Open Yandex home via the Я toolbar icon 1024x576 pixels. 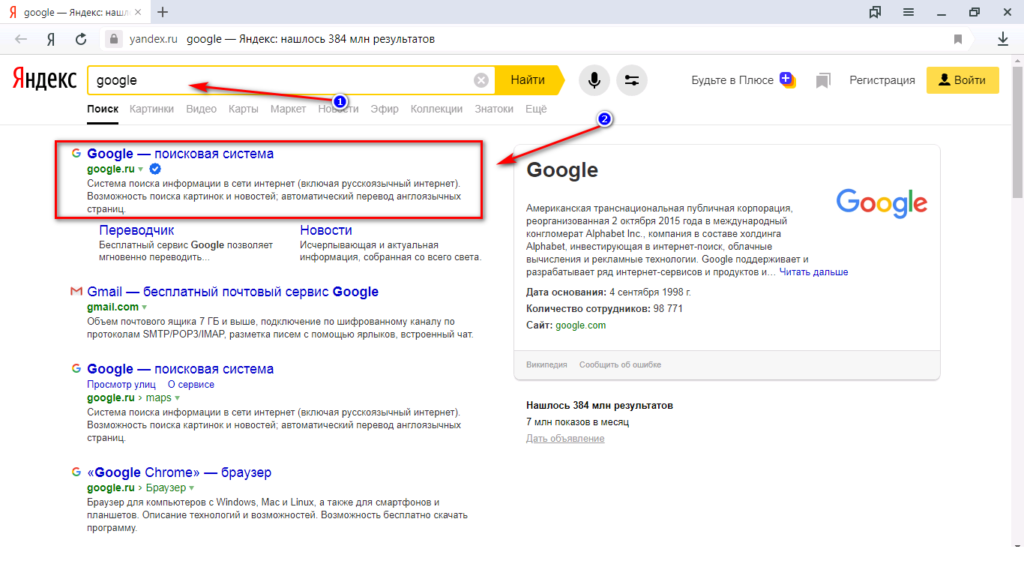coord(51,39)
